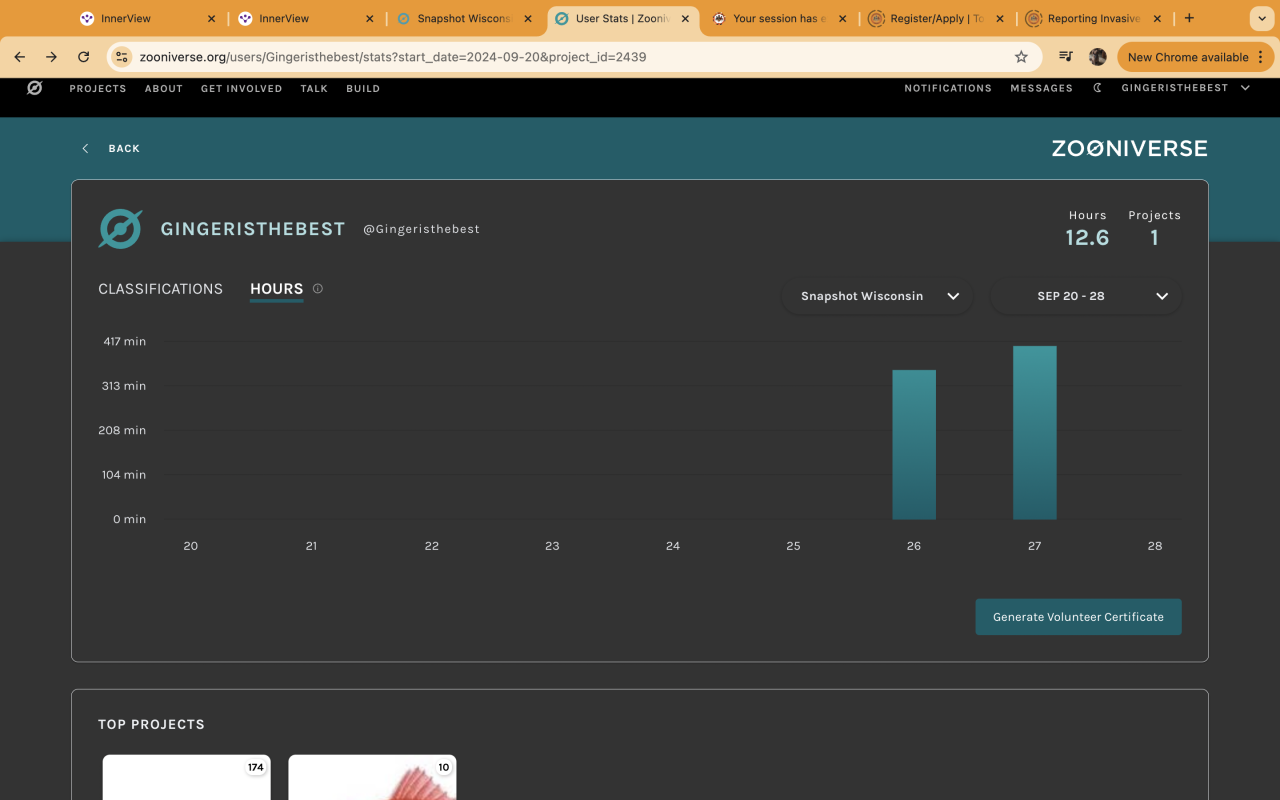Click New Chrome available update button
Screen dimensions: 1280x800
click(1195, 57)
